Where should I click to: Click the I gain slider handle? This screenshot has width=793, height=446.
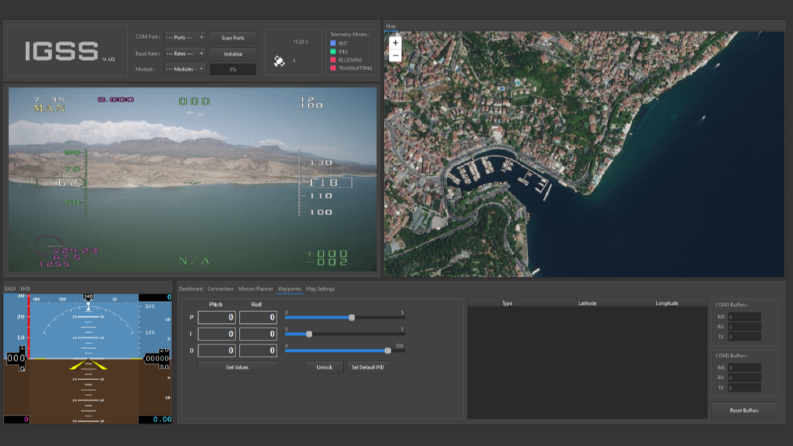[309, 334]
